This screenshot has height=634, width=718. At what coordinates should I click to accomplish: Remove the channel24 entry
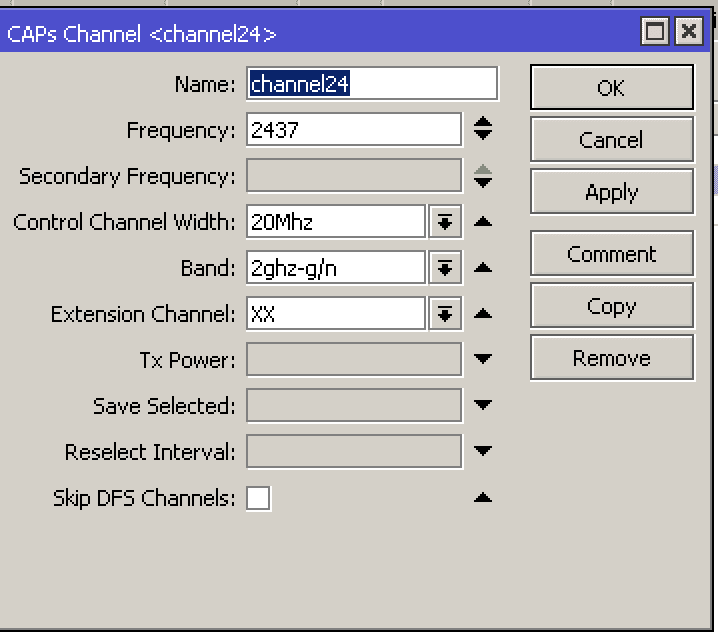(611, 358)
